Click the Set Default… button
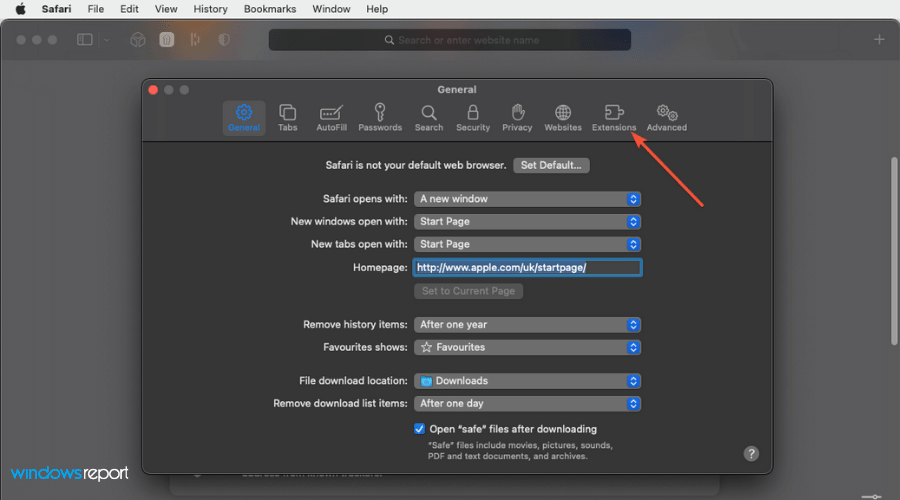 point(551,165)
